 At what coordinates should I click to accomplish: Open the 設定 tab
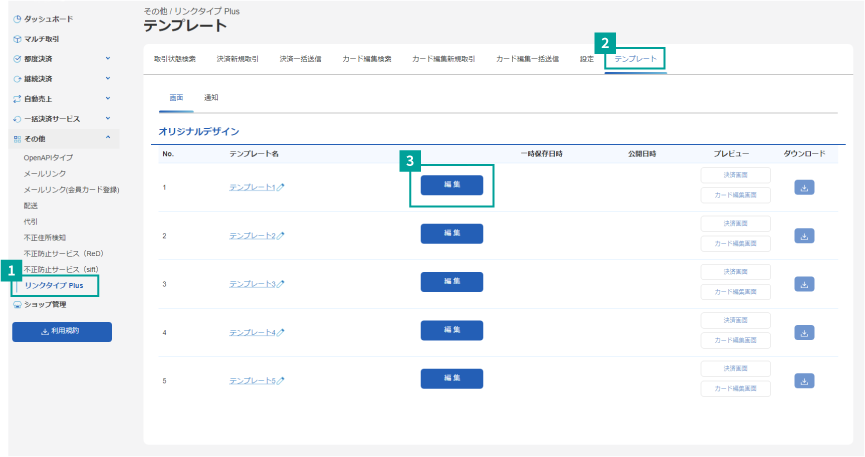pos(586,59)
